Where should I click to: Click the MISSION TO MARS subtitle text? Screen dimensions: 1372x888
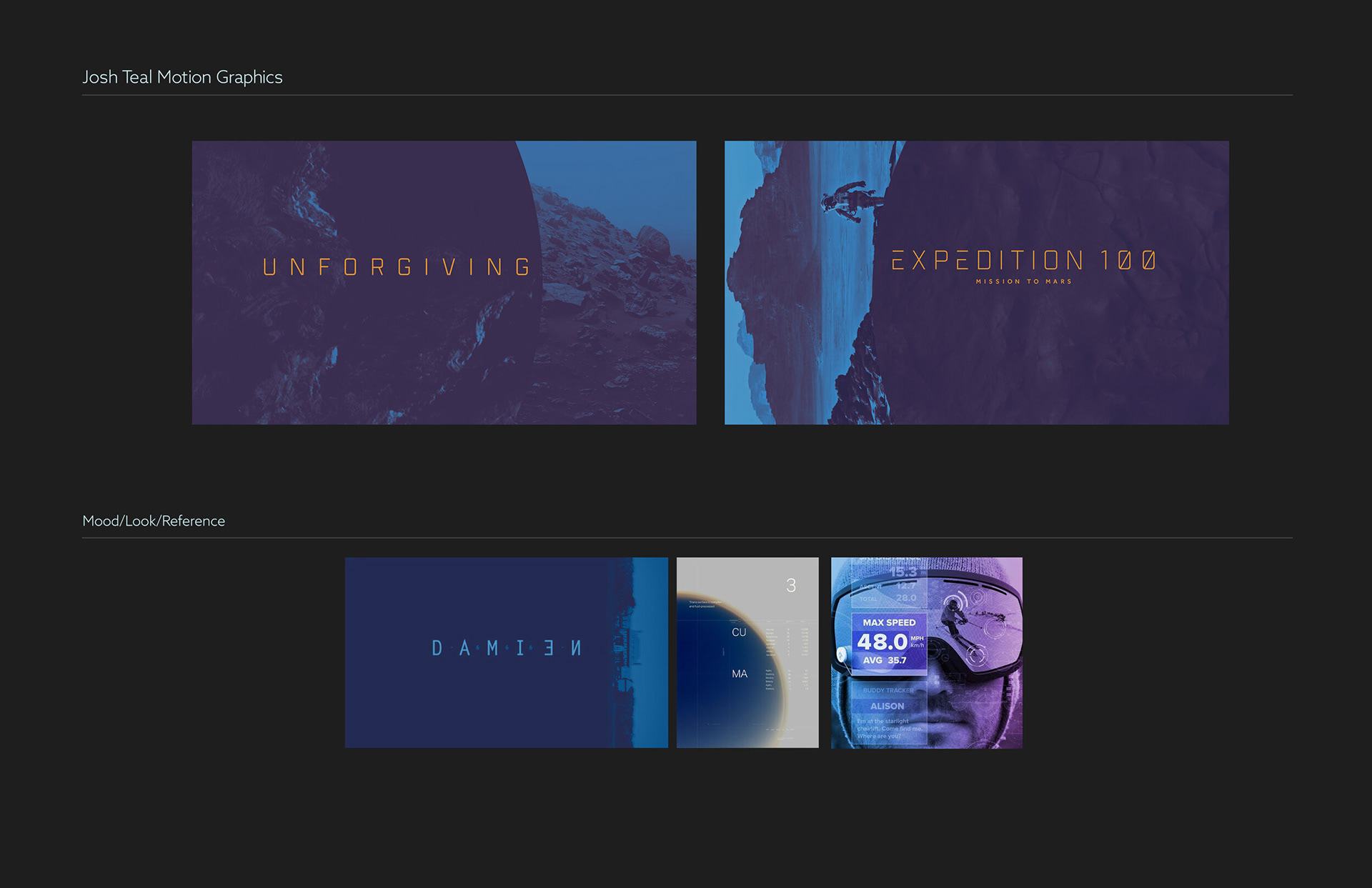point(1023,281)
